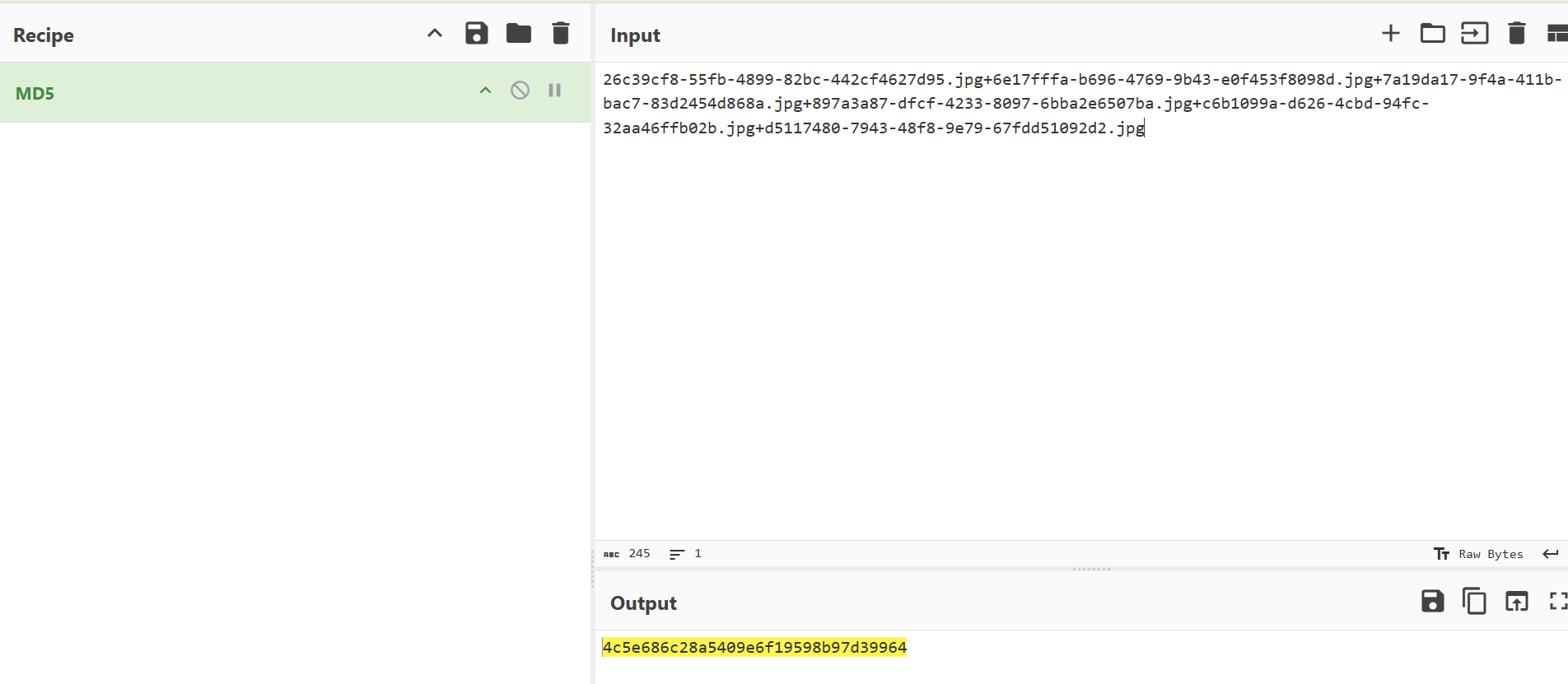Screen dimensions: 1568x684
Task: Disable the MD5 operation
Action: [520, 91]
